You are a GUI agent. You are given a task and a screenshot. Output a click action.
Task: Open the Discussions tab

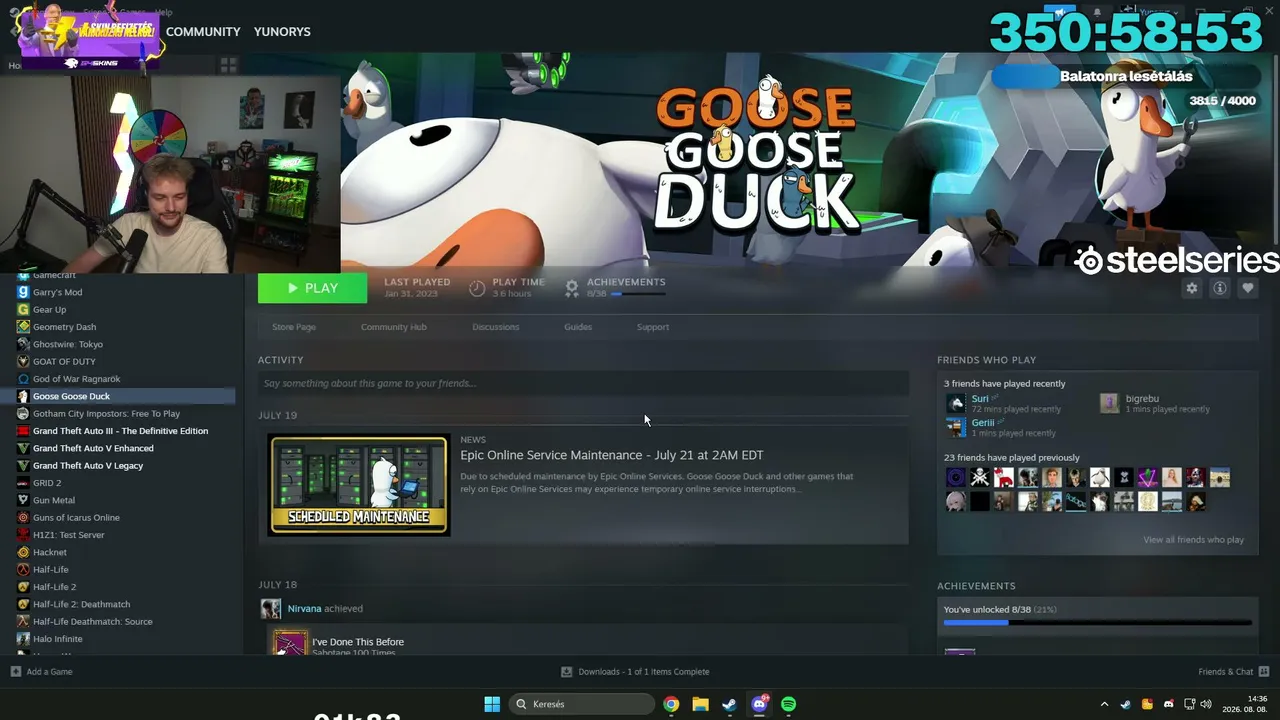(x=496, y=327)
